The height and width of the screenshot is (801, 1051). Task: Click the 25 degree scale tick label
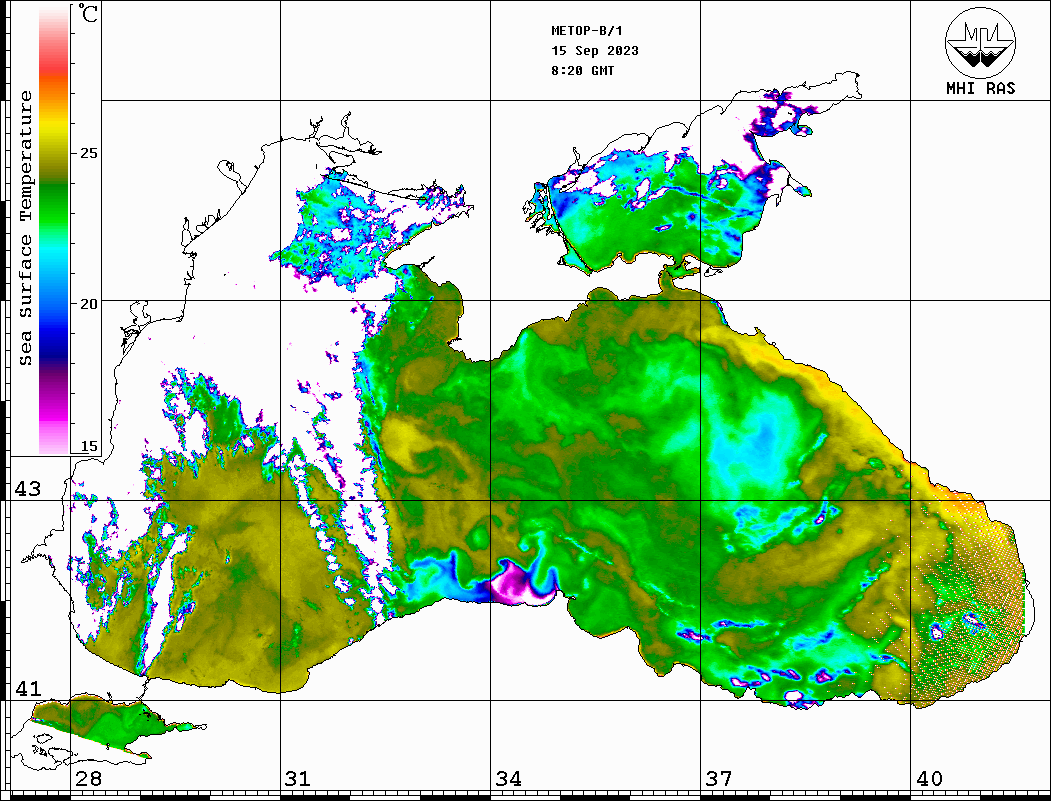(89, 154)
